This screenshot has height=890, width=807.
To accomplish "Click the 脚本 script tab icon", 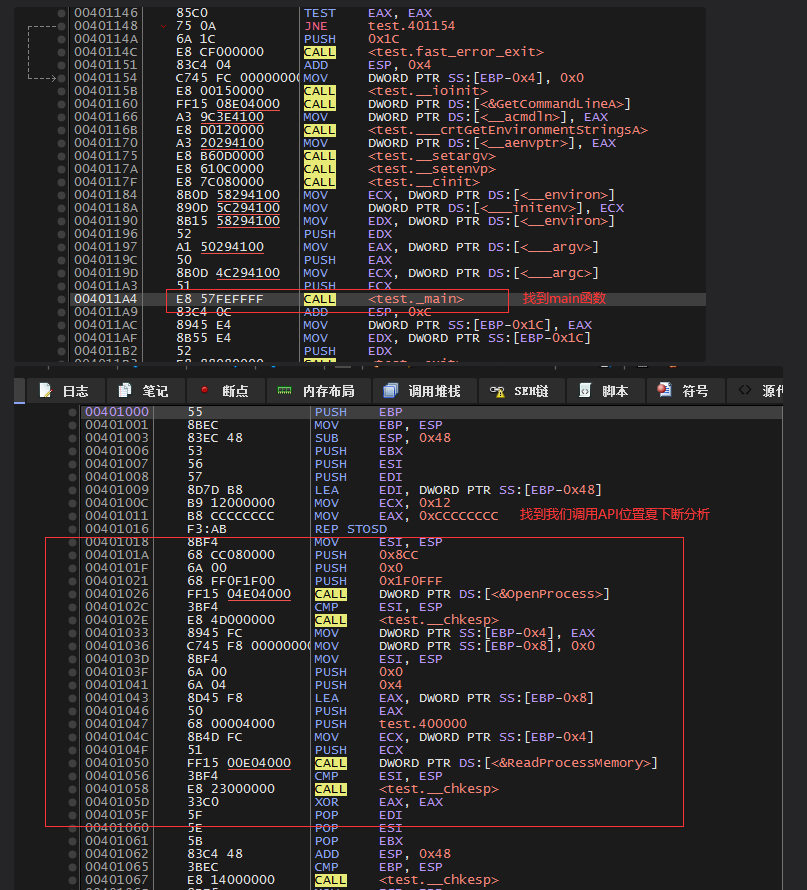I will pyautogui.click(x=585, y=391).
